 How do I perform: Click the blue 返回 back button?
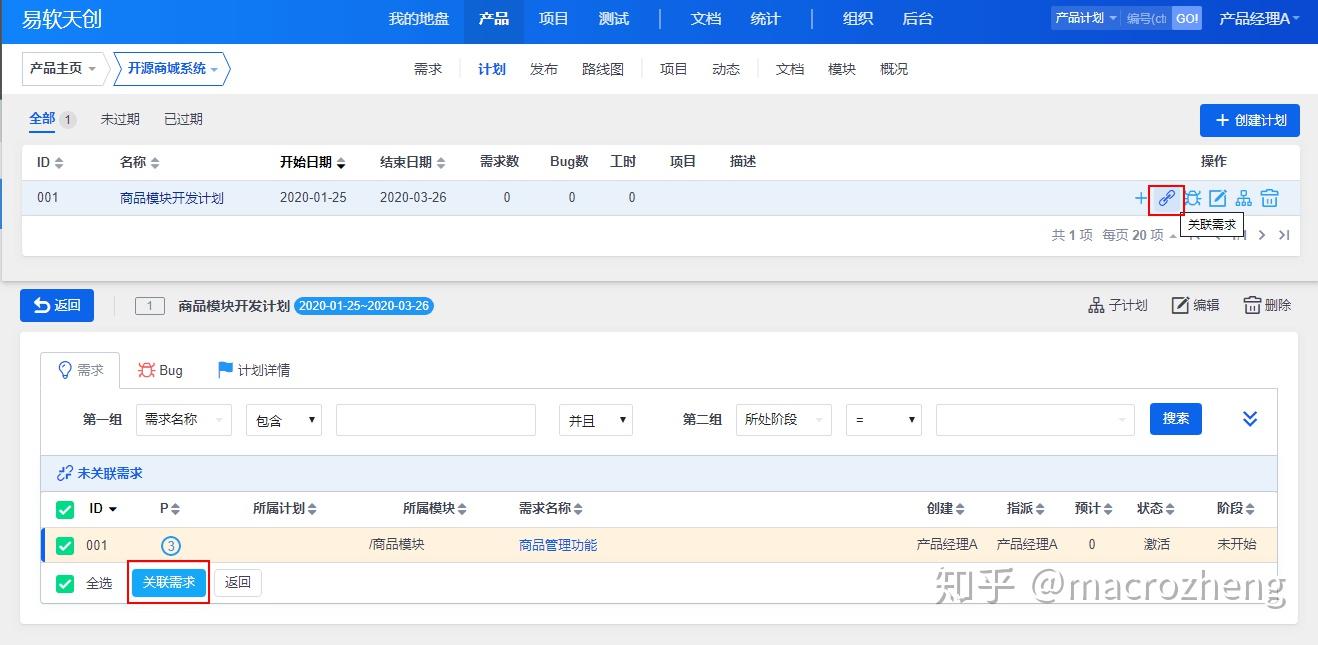pos(57,306)
